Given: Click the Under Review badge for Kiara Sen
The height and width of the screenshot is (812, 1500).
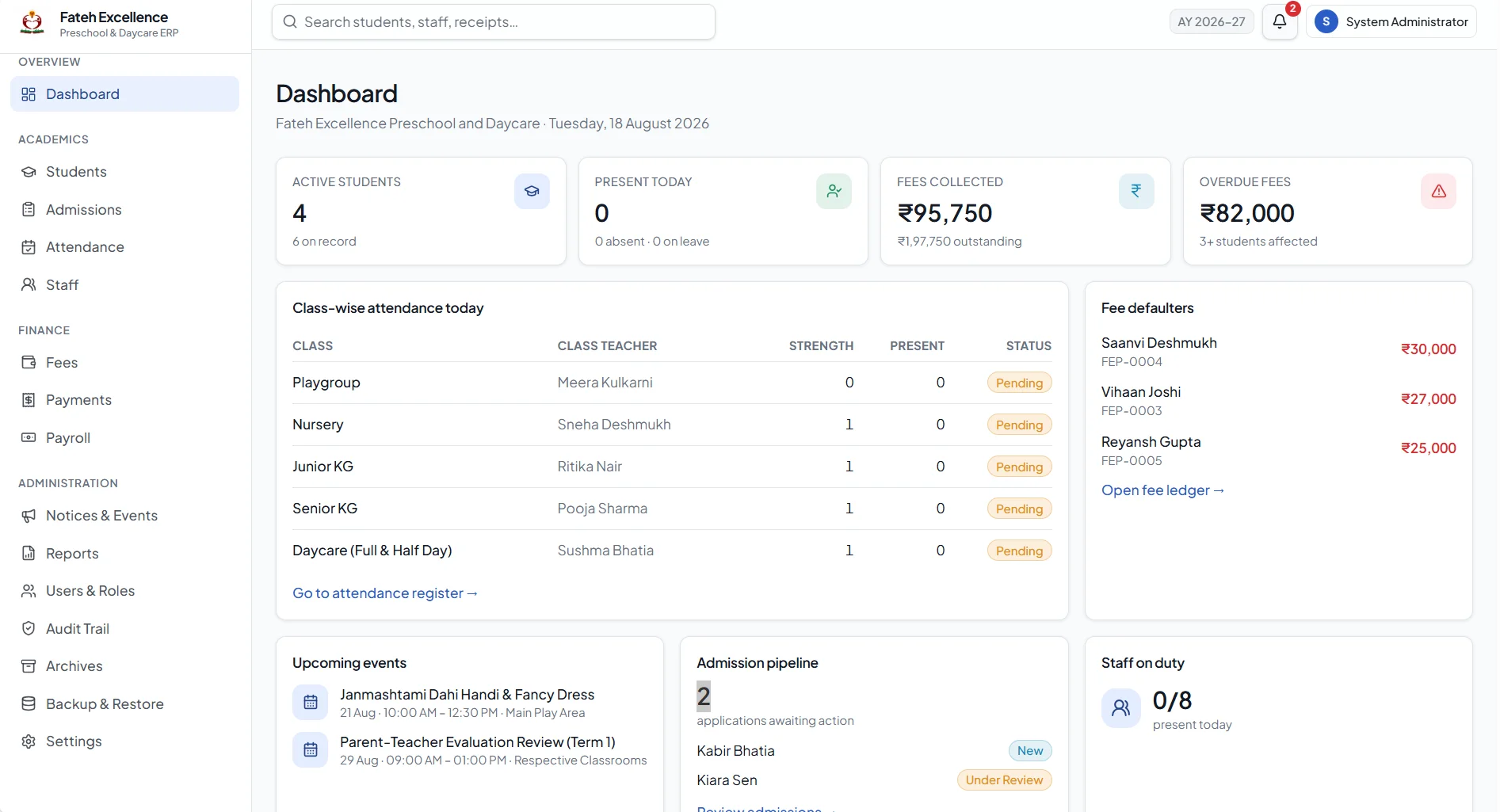Looking at the screenshot, I should tap(1004, 780).
